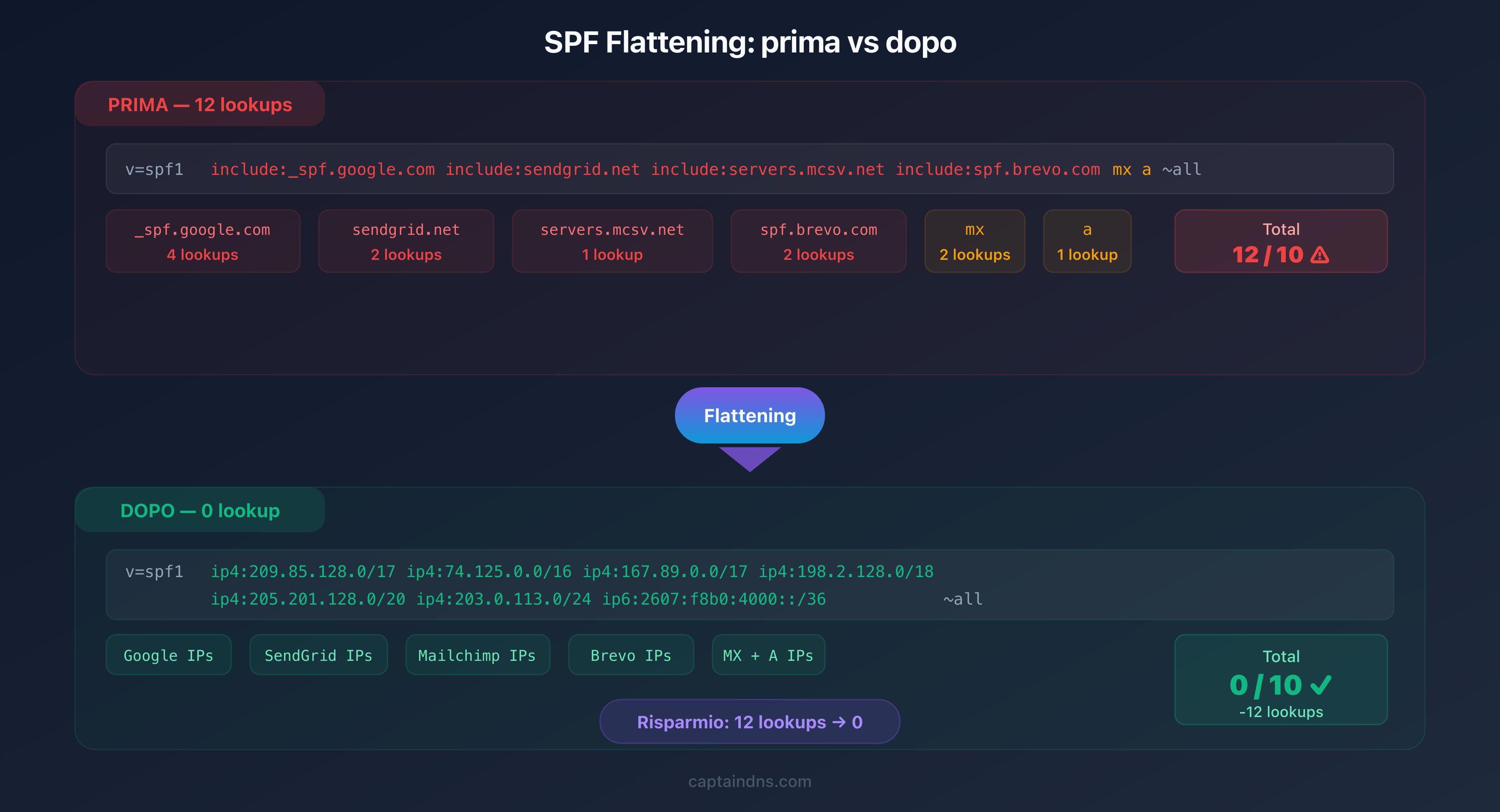Select the Flattening arrow badge
Image resolution: width=1500 pixels, height=812 pixels.
point(750,416)
